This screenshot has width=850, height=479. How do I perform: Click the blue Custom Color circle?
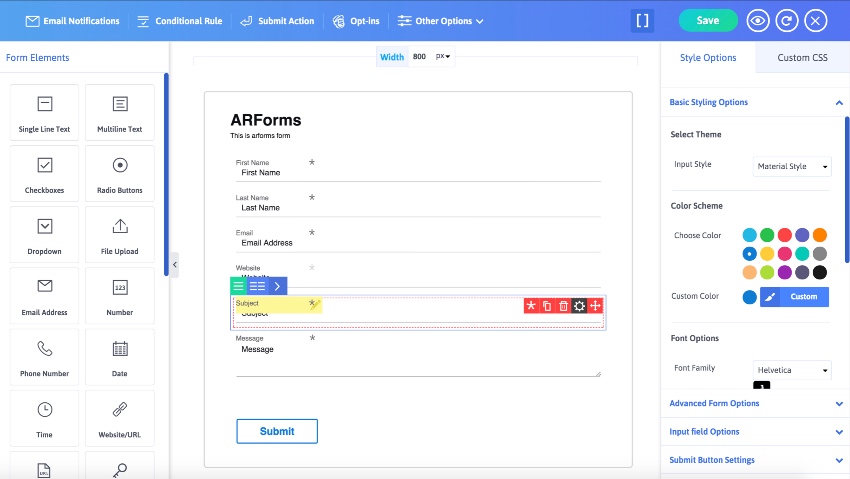(749, 297)
